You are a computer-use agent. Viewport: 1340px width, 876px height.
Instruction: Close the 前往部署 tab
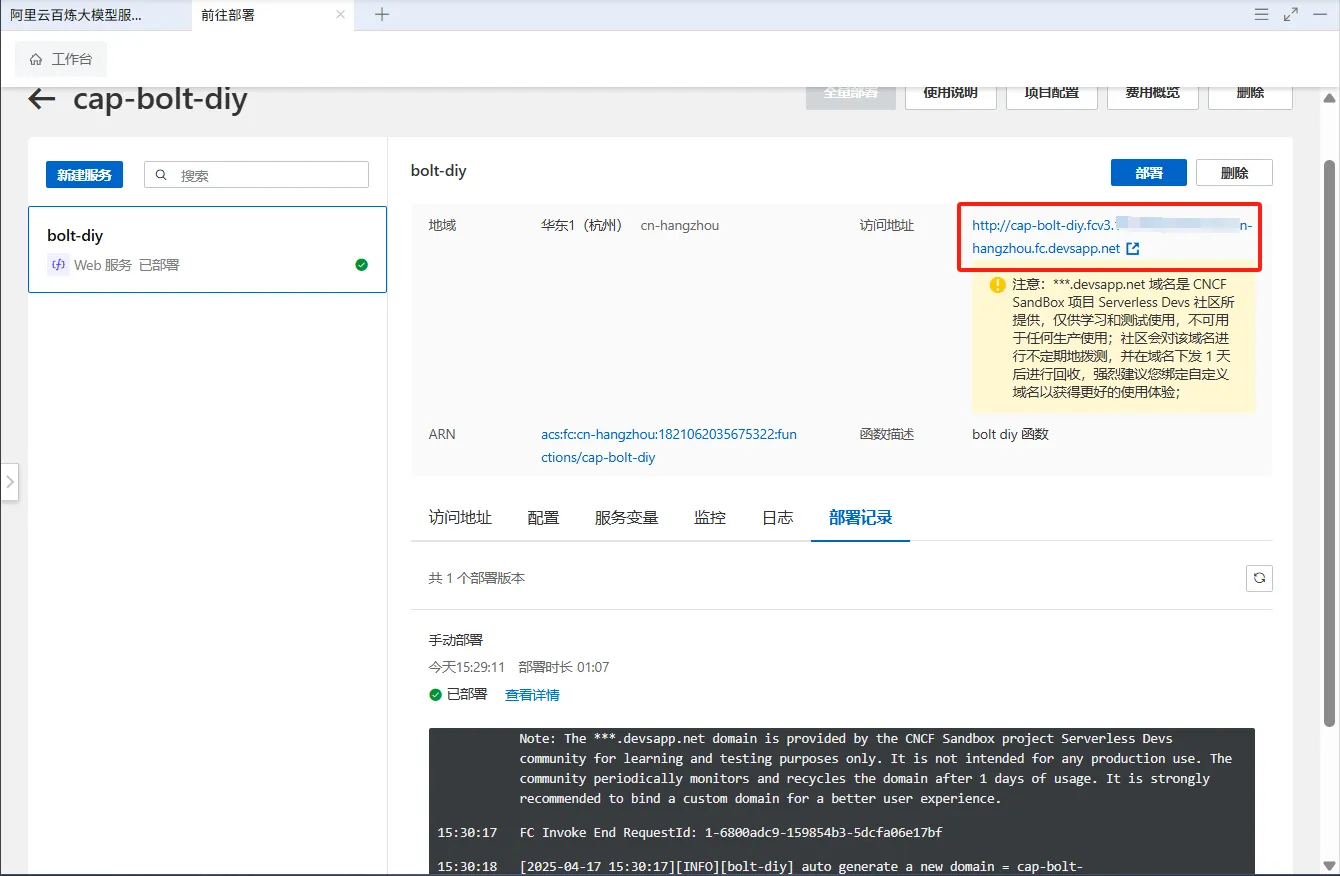pyautogui.click(x=341, y=15)
